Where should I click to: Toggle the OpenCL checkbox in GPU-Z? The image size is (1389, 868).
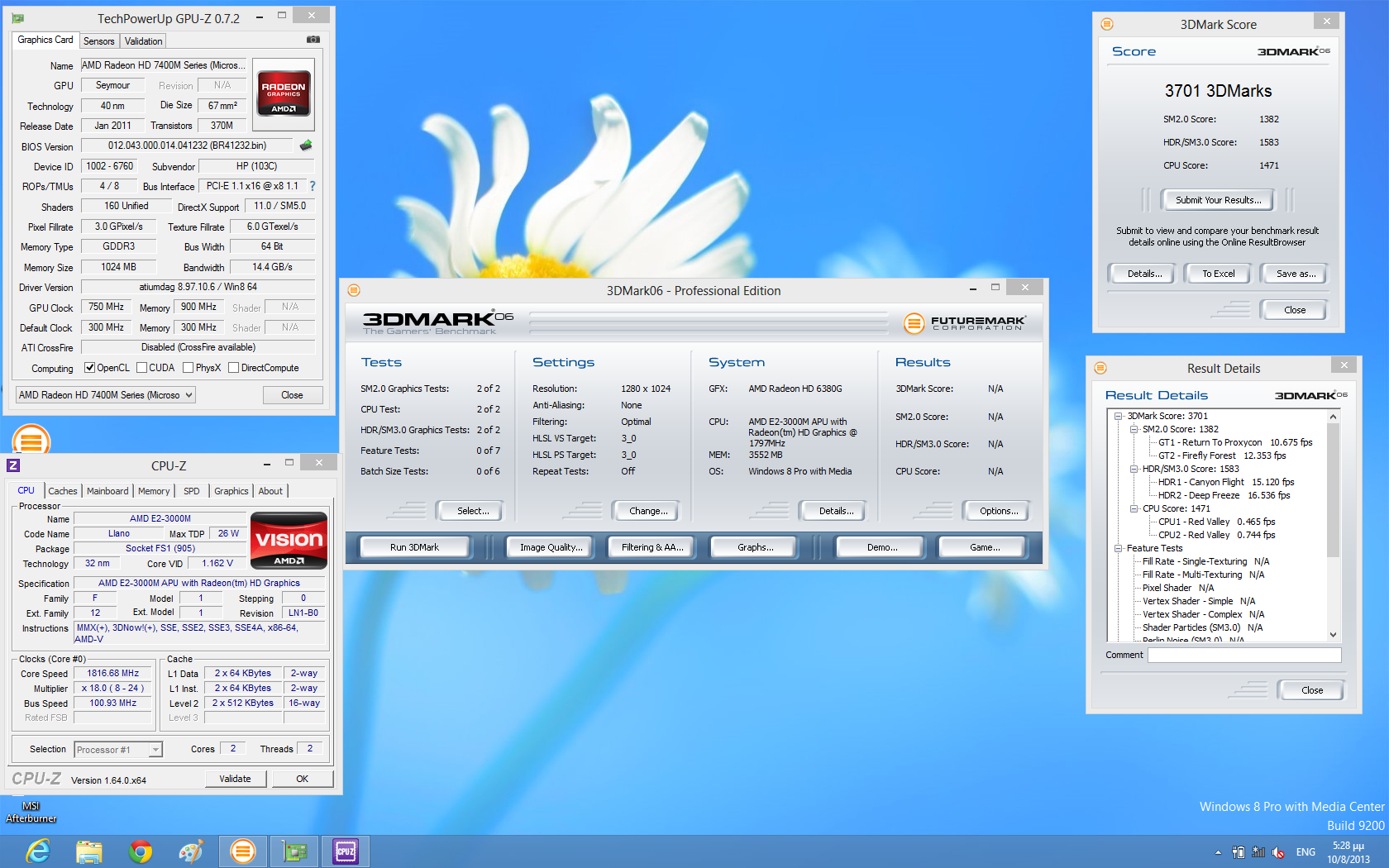pyautogui.click(x=89, y=368)
